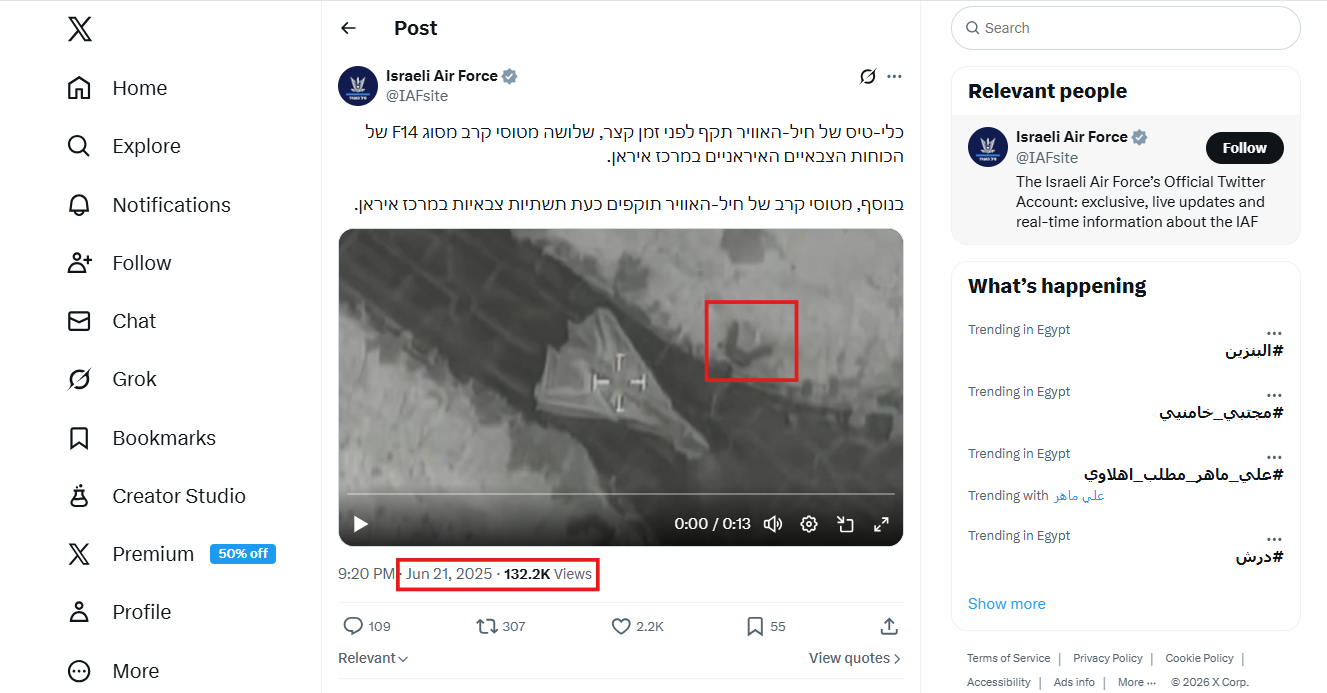The width and height of the screenshot is (1327, 693).
Task: Open the post's three-dot more menu
Action: coord(894,76)
